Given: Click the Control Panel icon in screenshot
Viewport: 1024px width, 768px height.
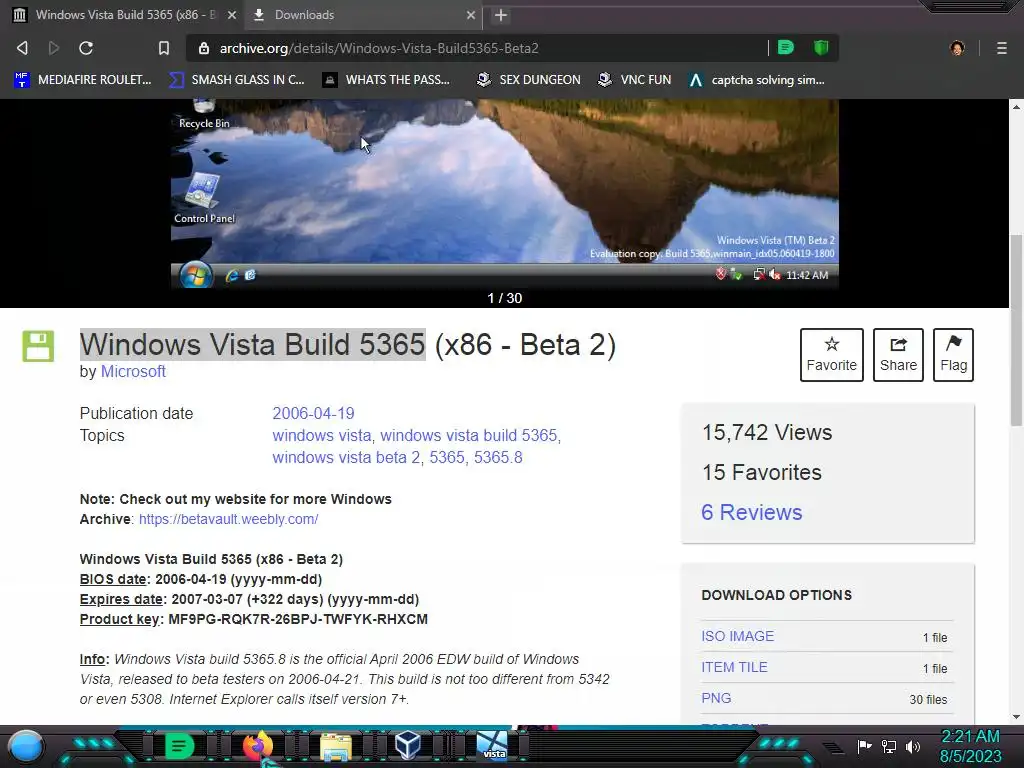Looking at the screenshot, I should point(204,199).
